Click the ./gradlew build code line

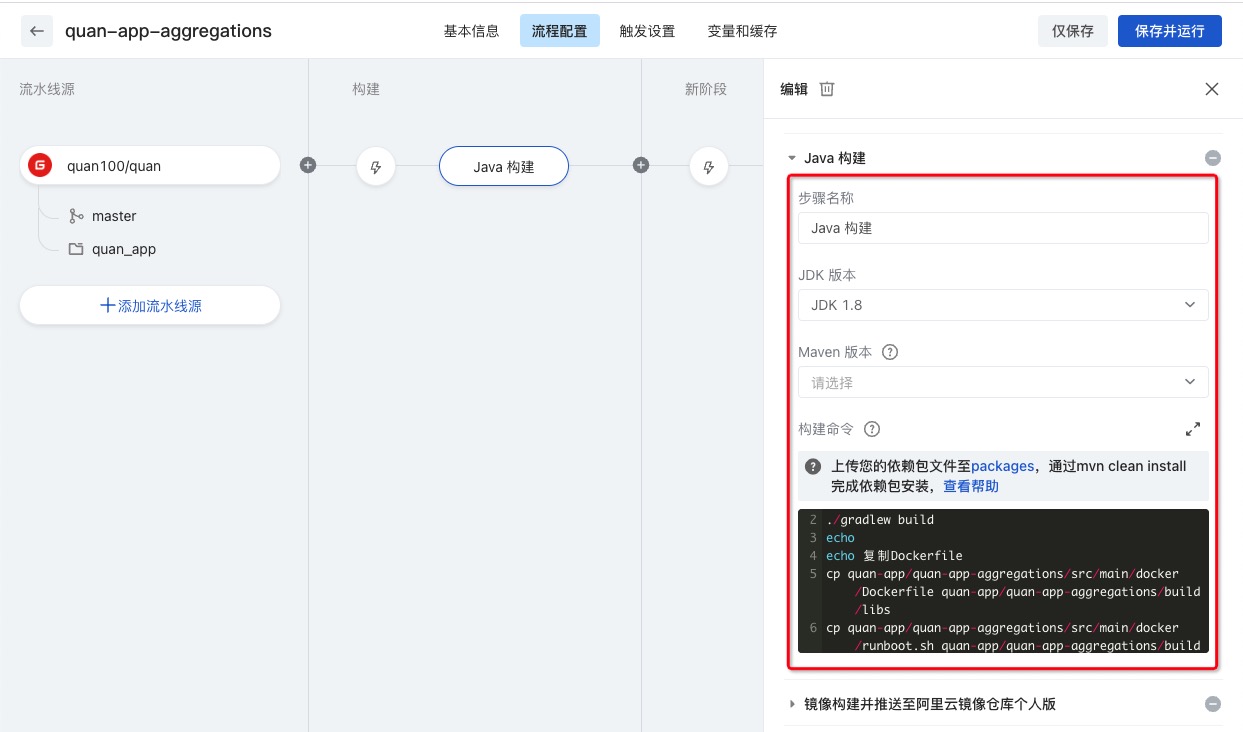pyautogui.click(x=880, y=520)
